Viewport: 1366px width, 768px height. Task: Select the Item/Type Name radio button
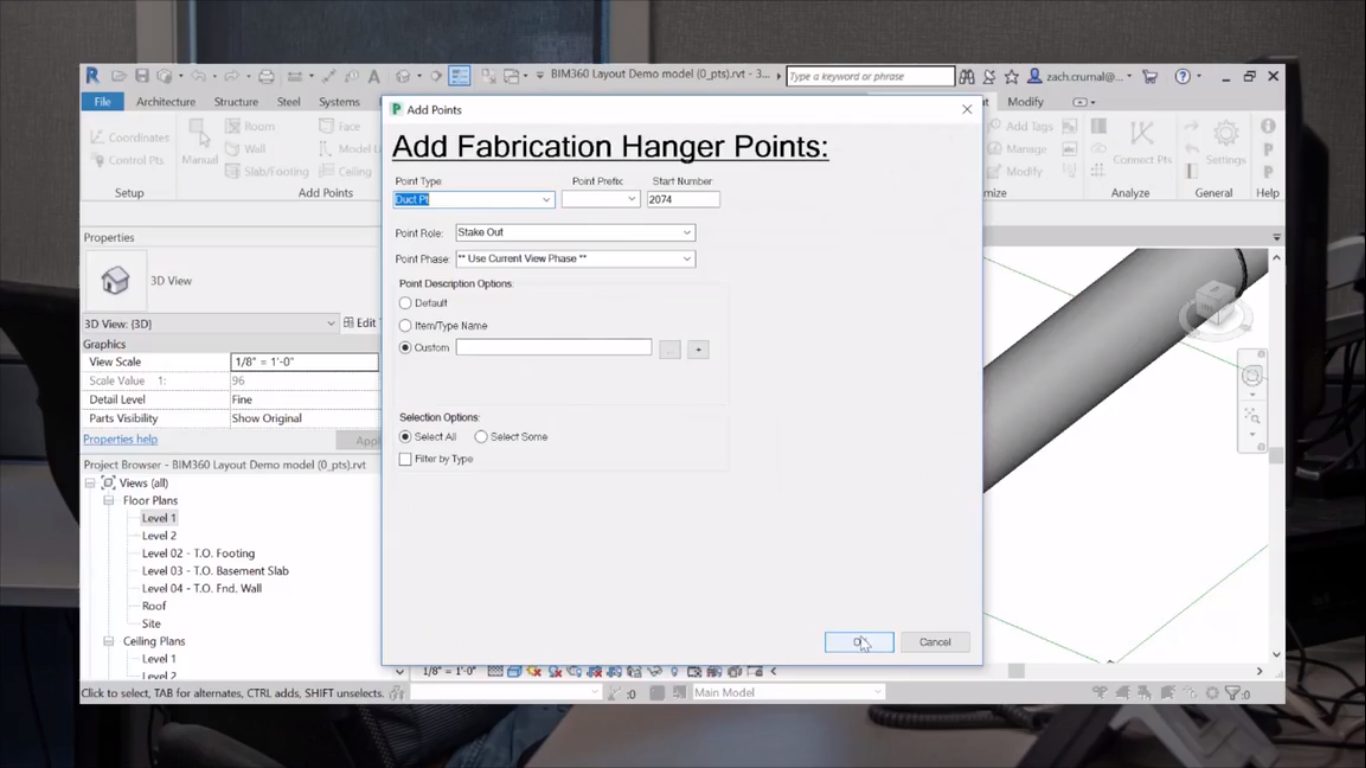click(405, 325)
